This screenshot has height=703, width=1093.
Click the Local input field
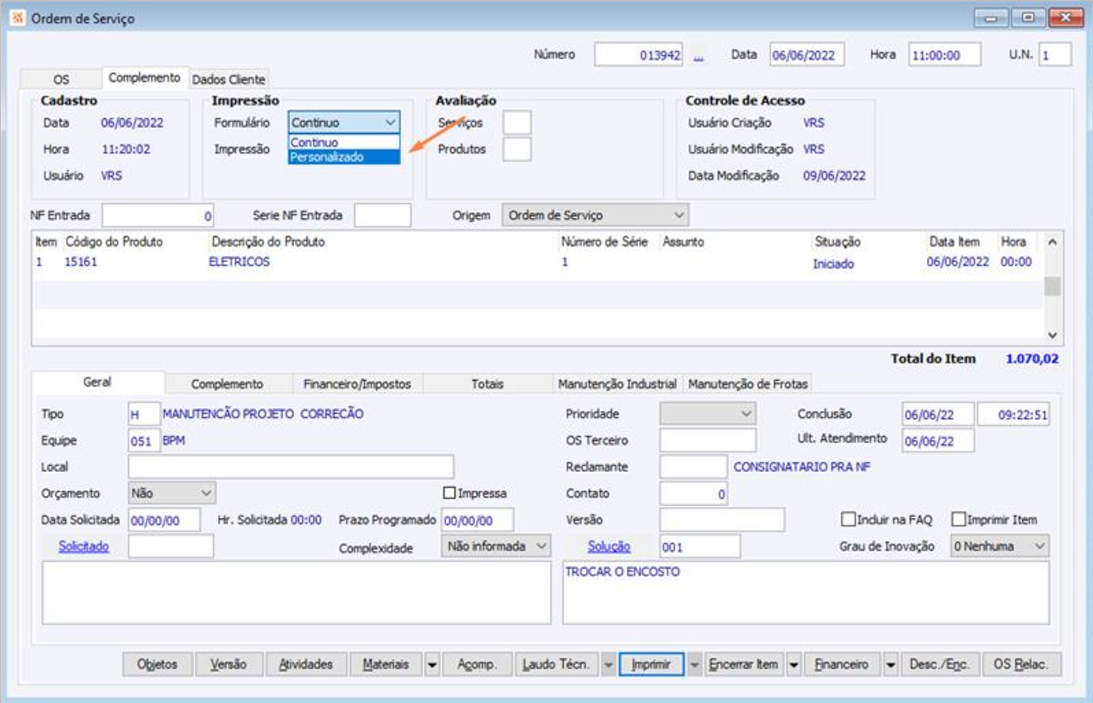[291, 467]
